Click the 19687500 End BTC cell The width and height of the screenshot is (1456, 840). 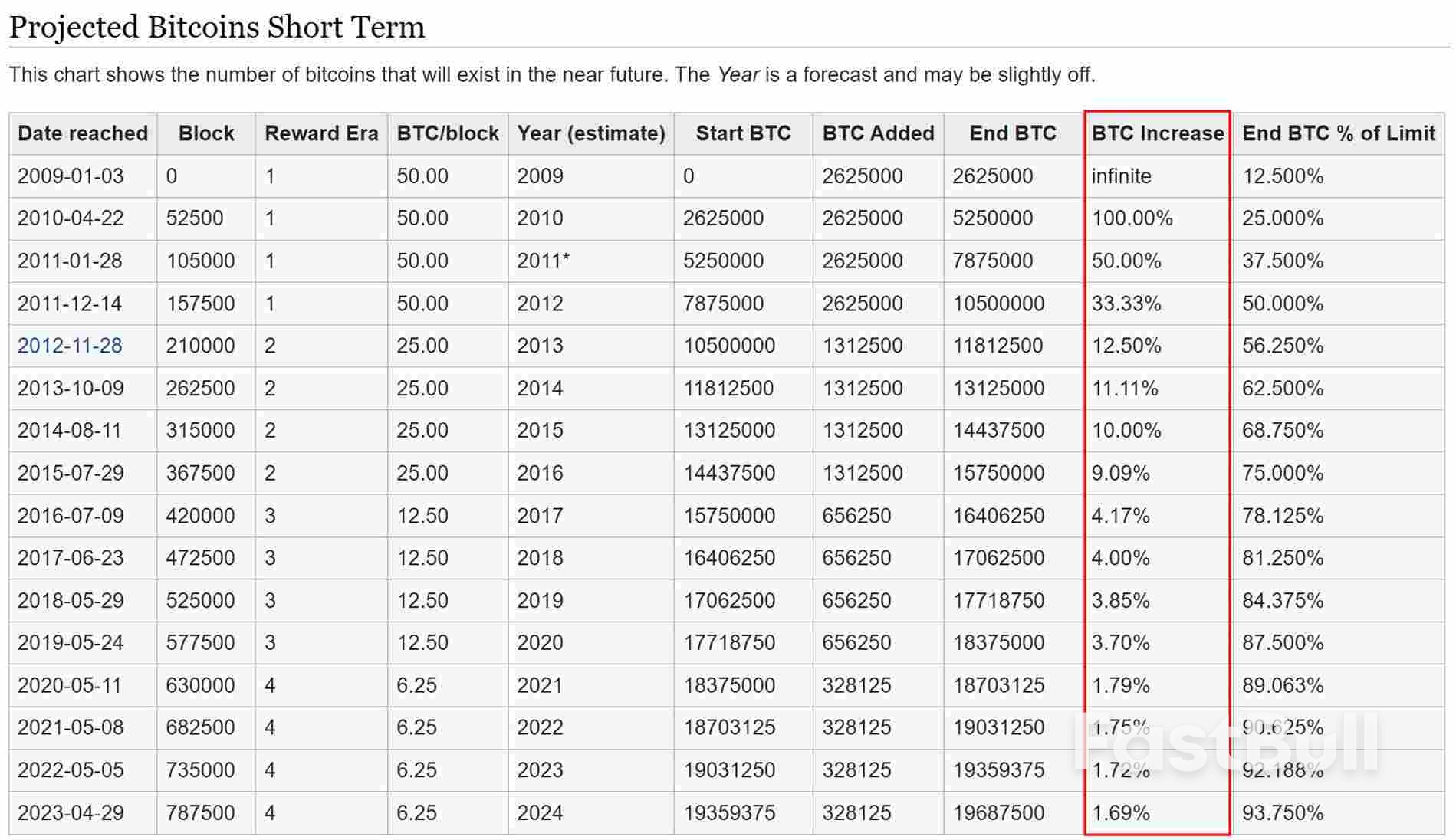pyautogui.click(x=998, y=812)
